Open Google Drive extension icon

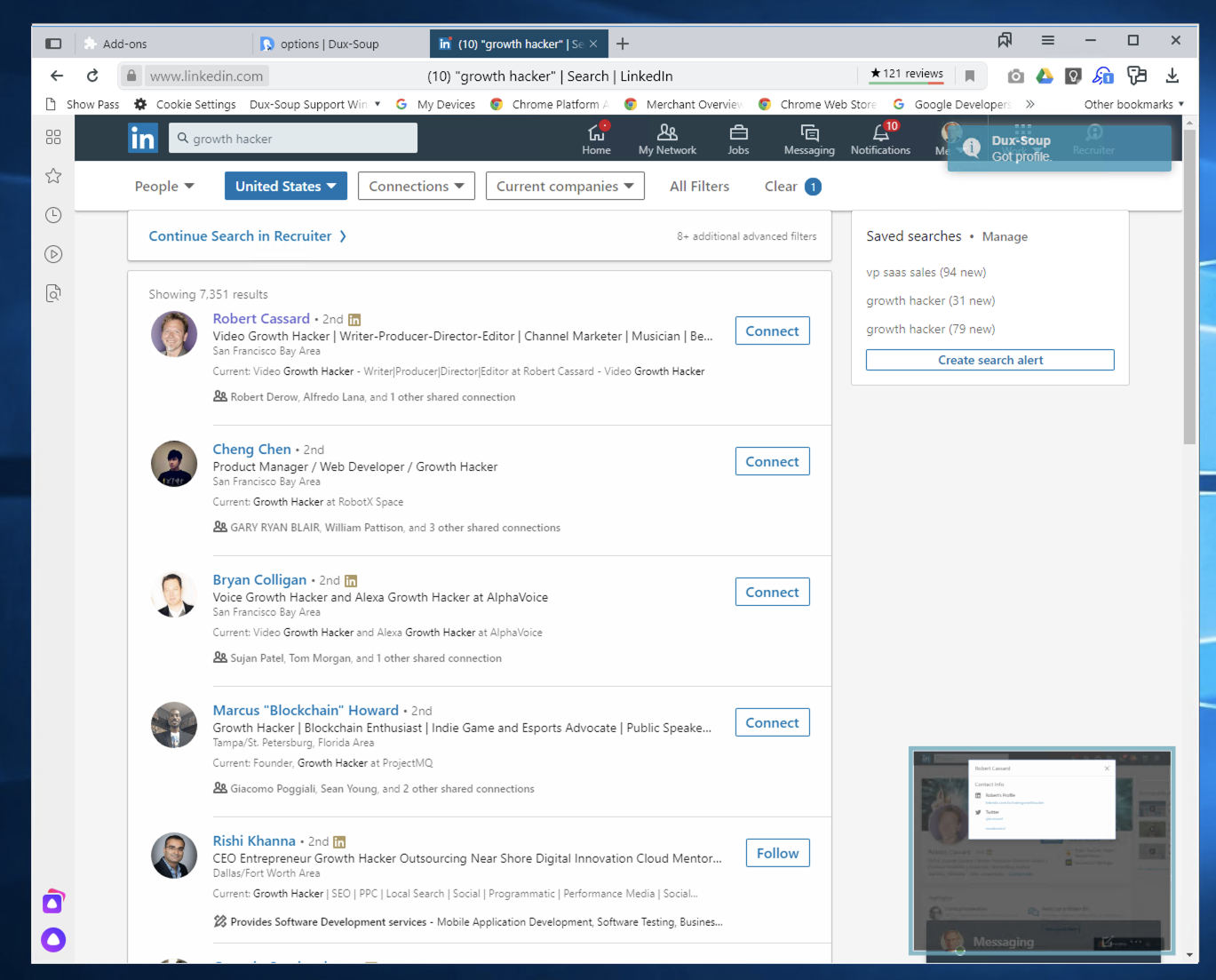tap(1045, 76)
